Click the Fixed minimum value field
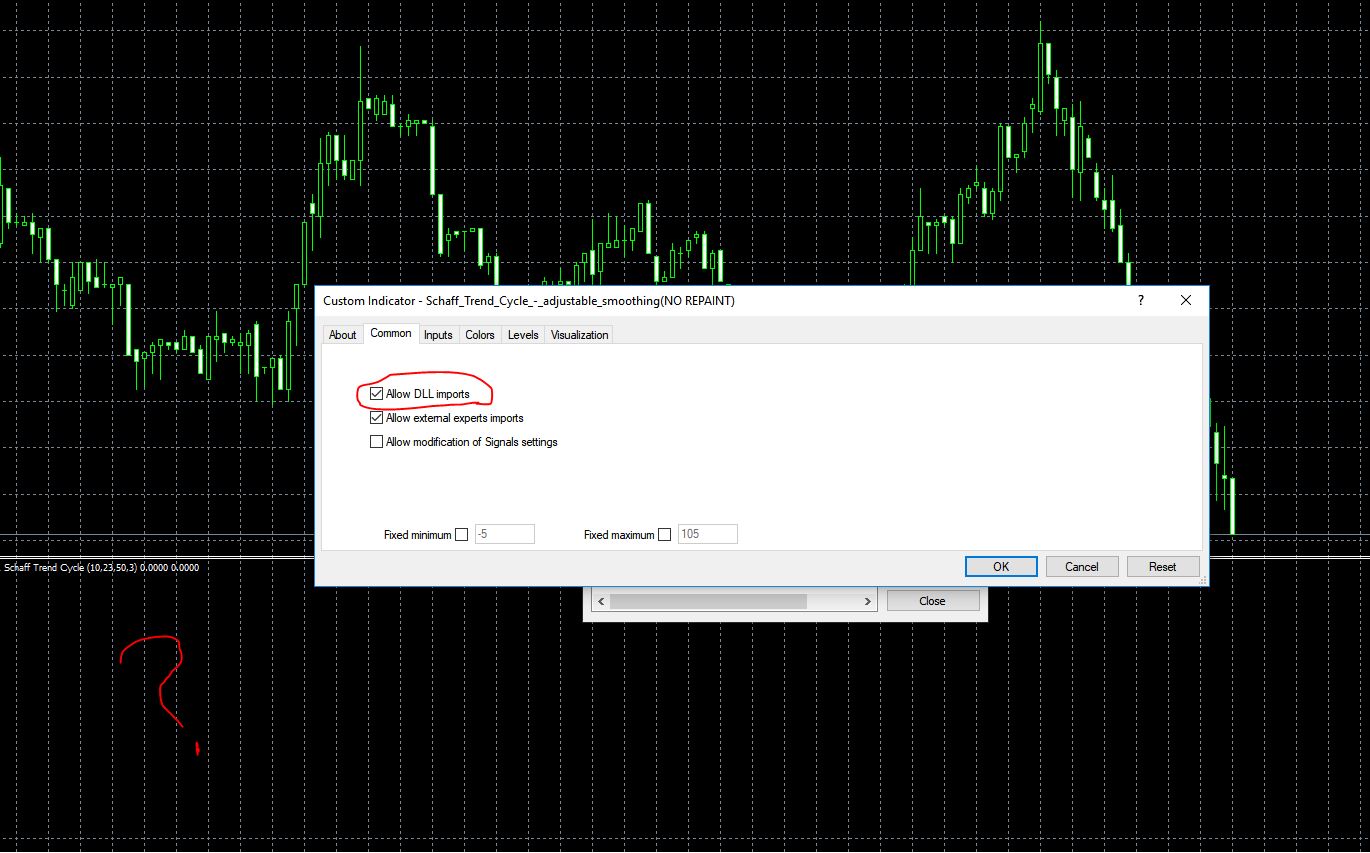1370x853 pixels. [504, 534]
